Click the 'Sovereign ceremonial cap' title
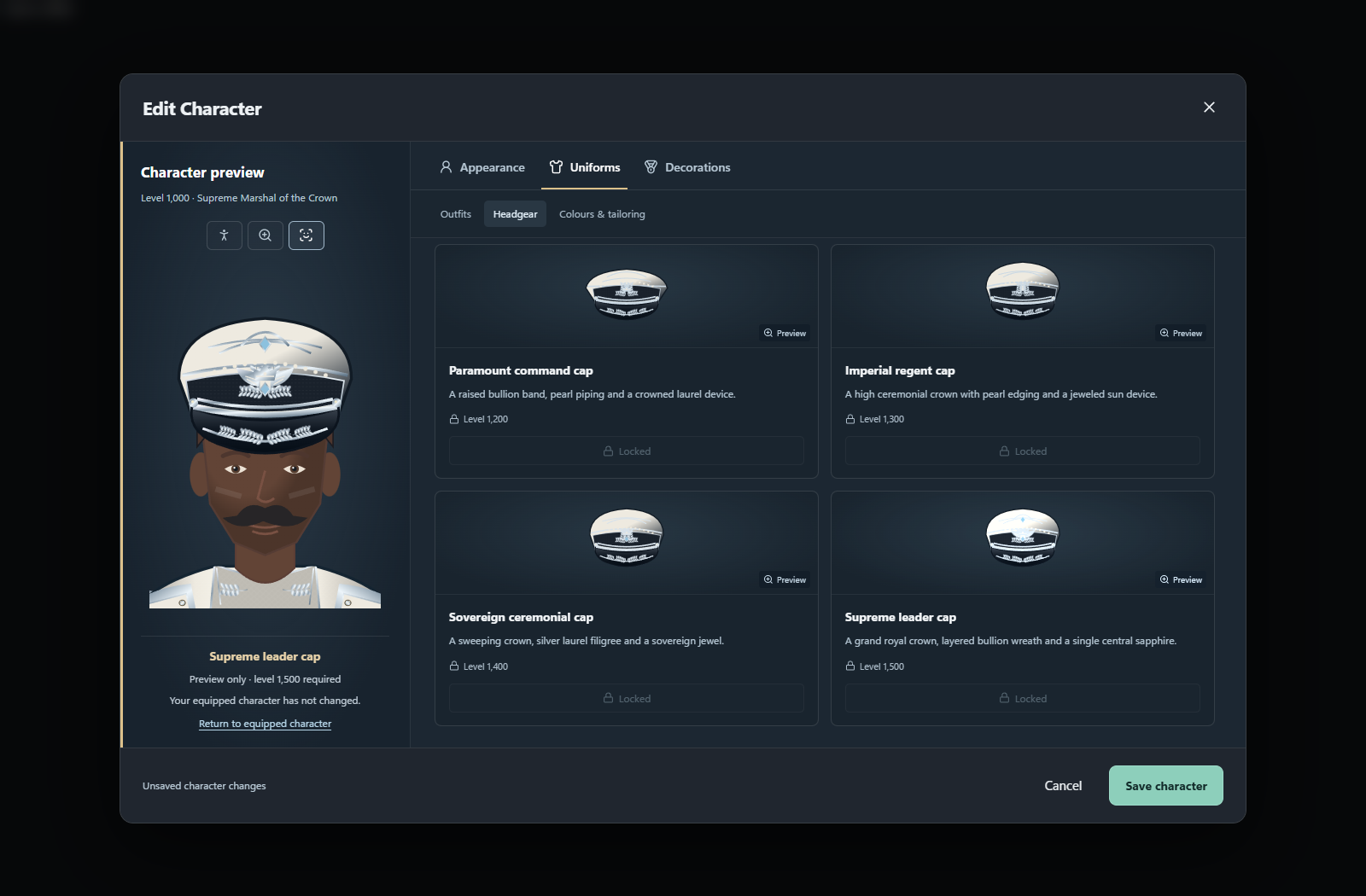 [521, 617]
